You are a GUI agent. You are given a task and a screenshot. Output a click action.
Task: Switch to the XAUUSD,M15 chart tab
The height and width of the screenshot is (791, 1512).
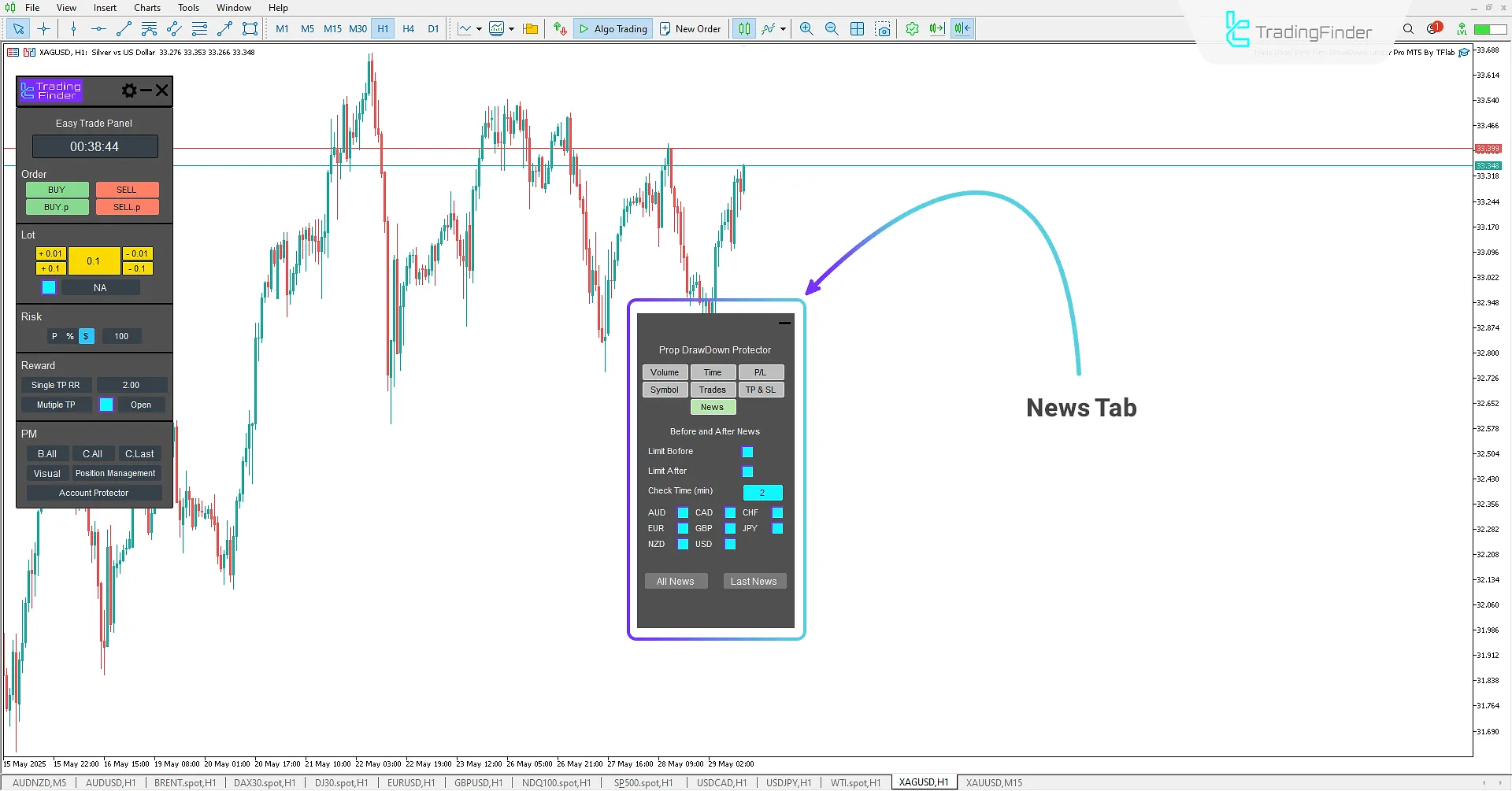tap(993, 782)
